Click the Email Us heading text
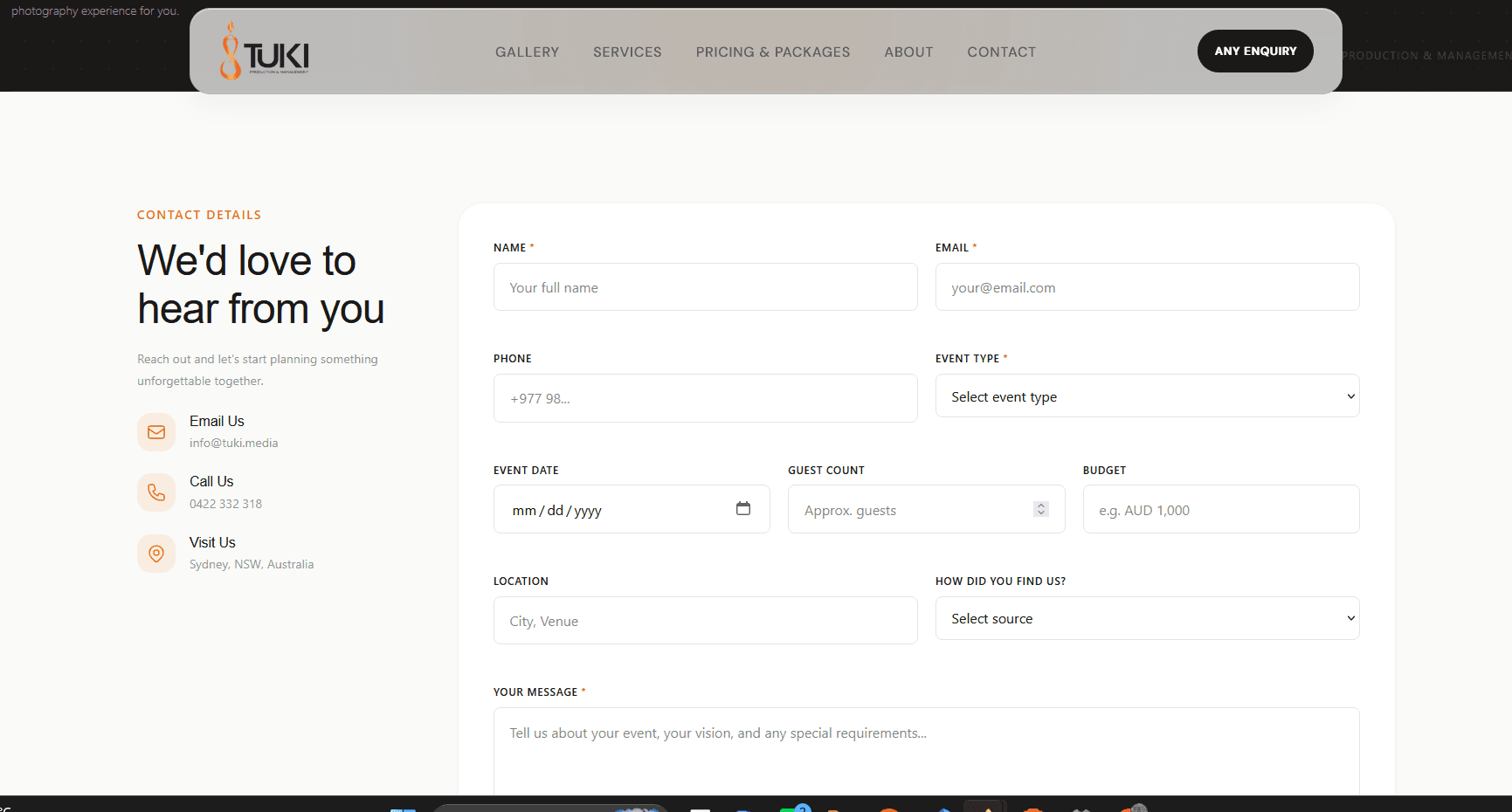1512x812 pixels. click(x=217, y=421)
